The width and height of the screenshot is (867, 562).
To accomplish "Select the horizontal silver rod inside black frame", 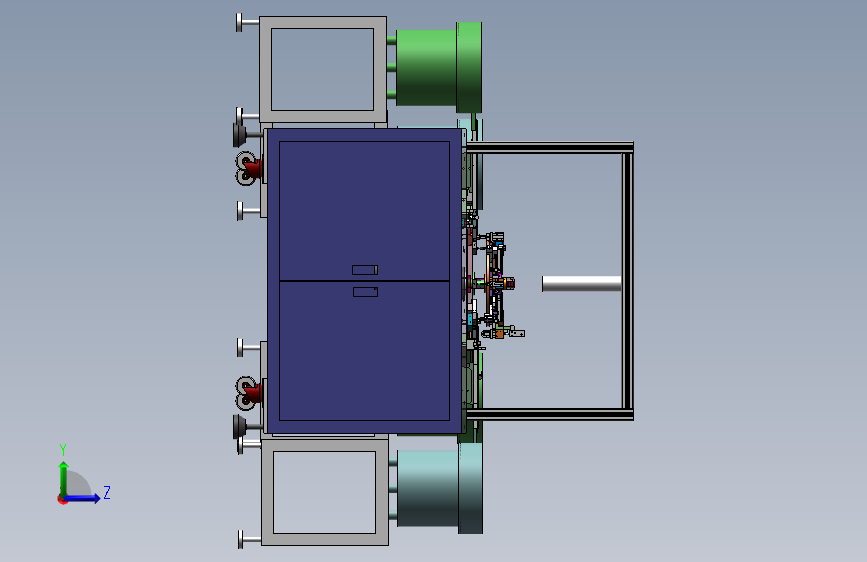I will pos(582,284).
